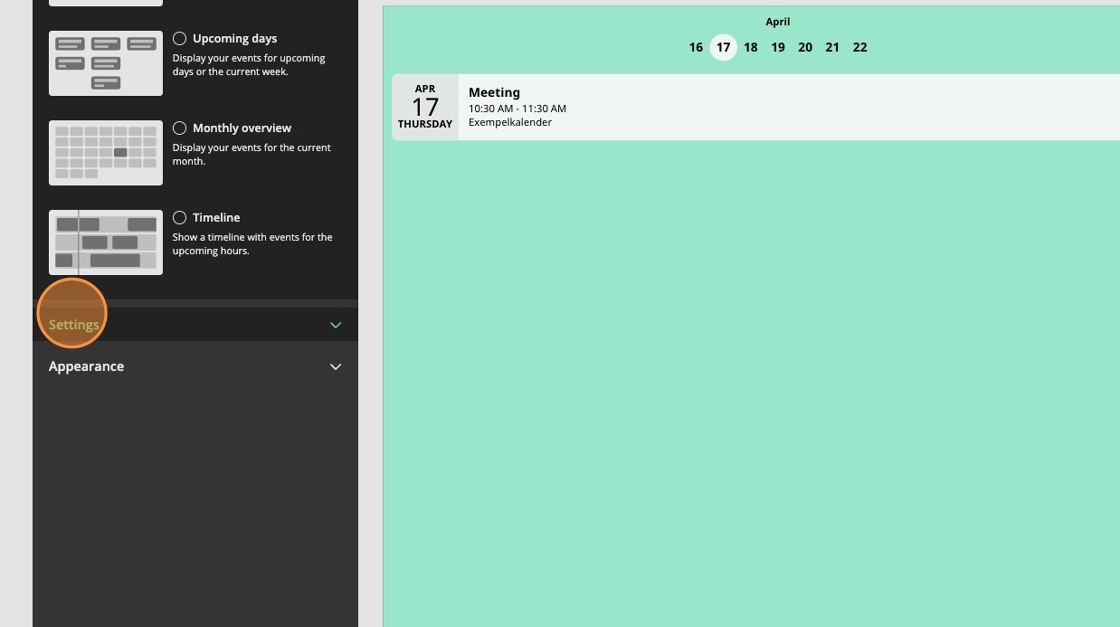
Task: Select the Upcoming days radio button
Action: (180, 39)
